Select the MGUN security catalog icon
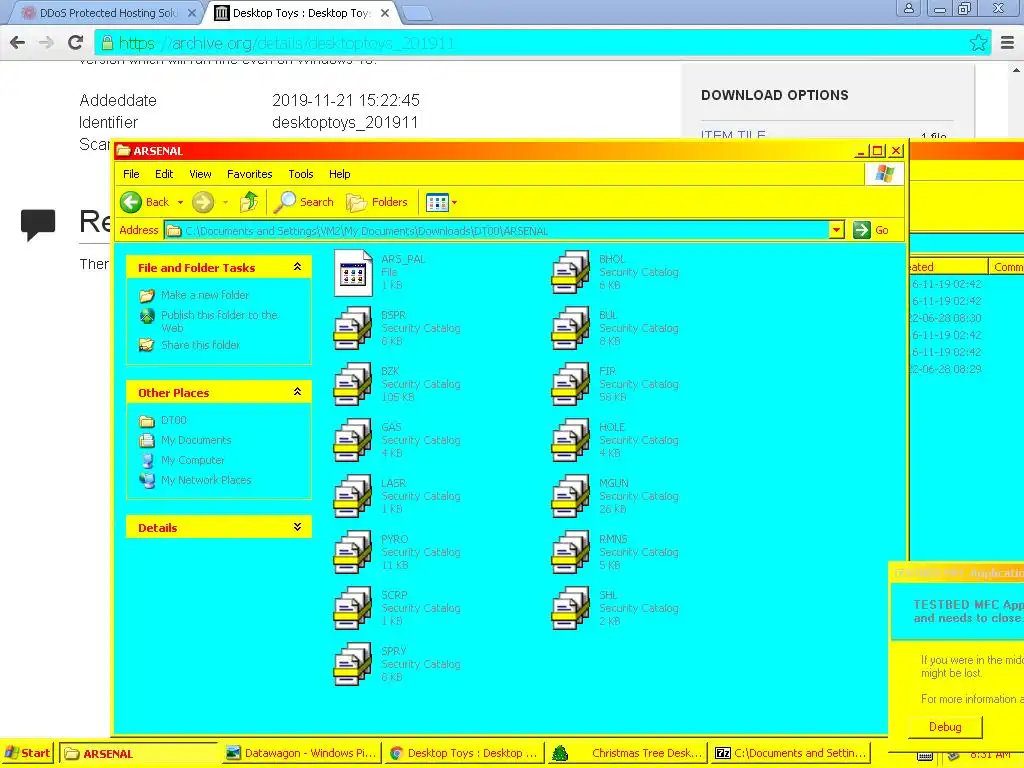Image resolution: width=1024 pixels, height=768 pixels. coord(571,496)
